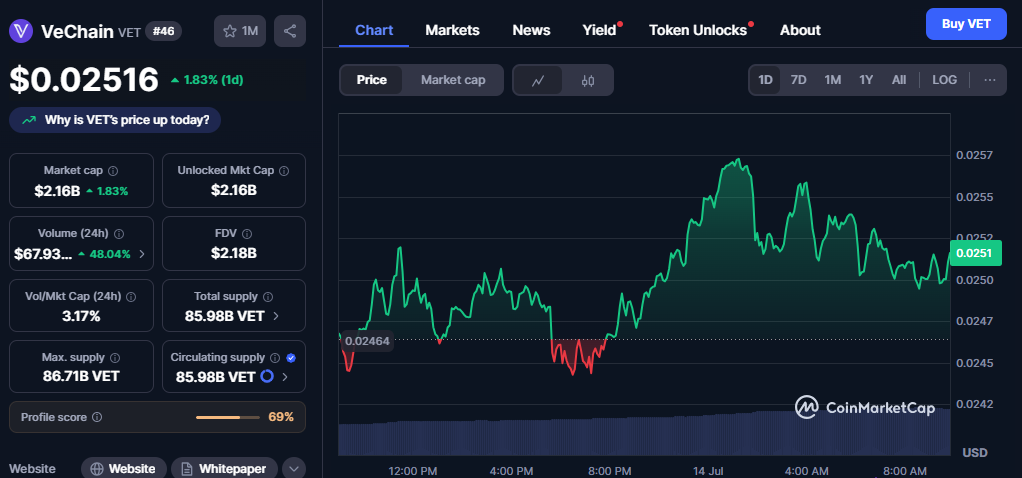Click Market cap info icon
1022x478 pixels.
coord(113,171)
